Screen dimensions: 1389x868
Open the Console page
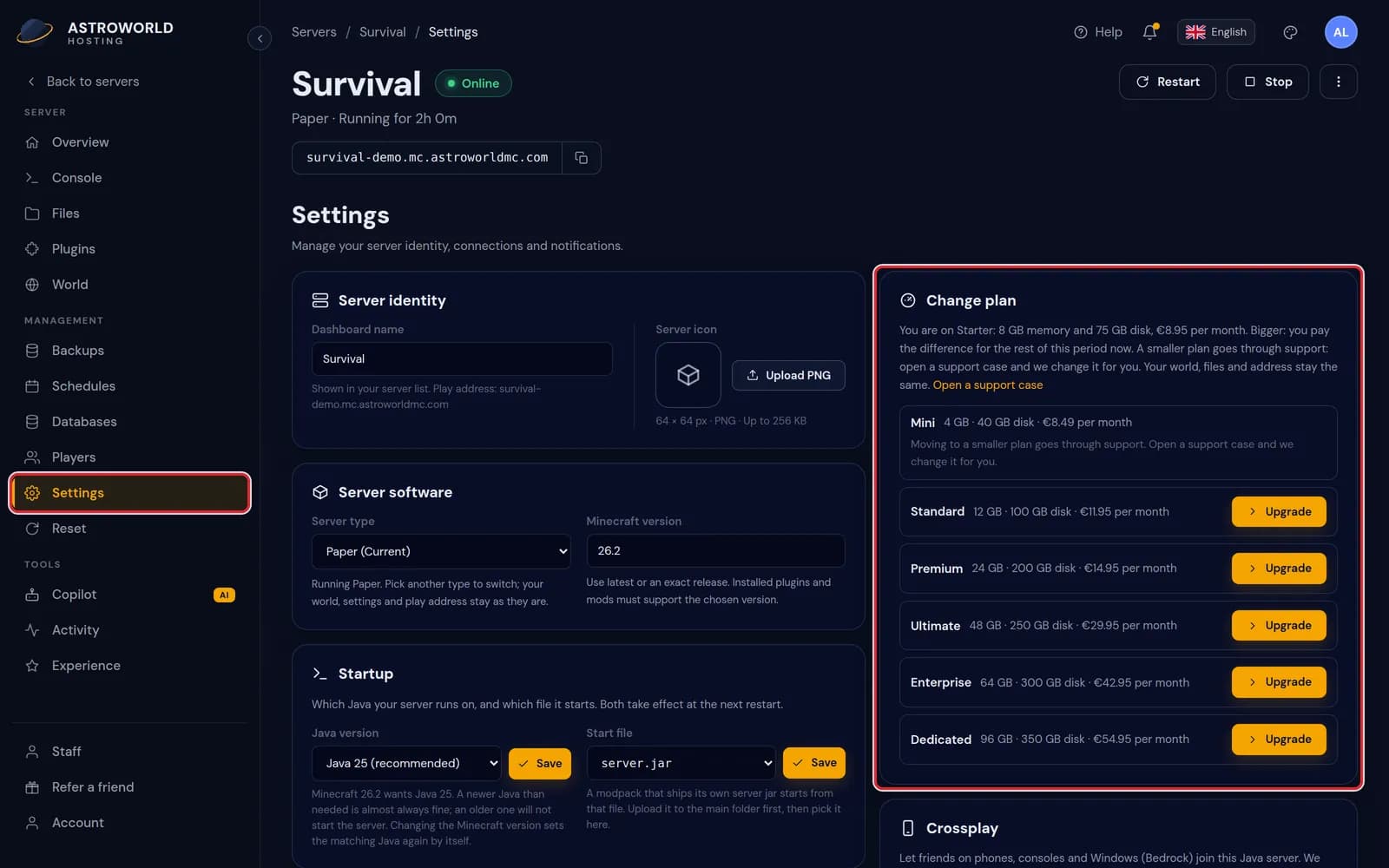(x=130, y=178)
